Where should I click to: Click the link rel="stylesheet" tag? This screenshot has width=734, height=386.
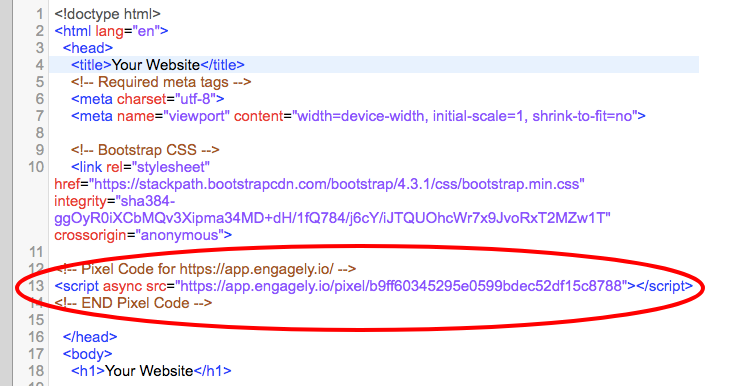140,167
